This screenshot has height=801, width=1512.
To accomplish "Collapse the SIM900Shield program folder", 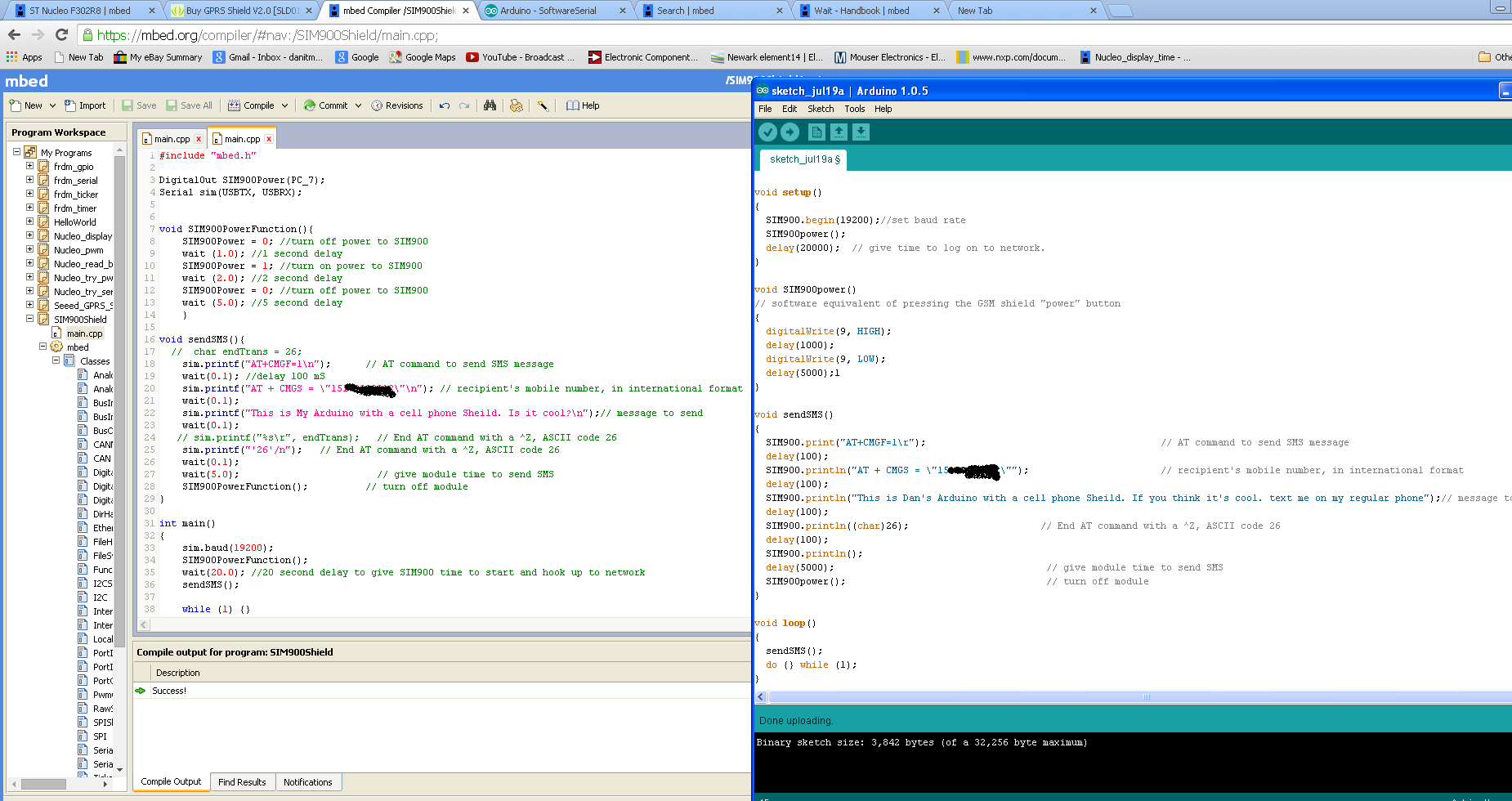I will 29,319.
